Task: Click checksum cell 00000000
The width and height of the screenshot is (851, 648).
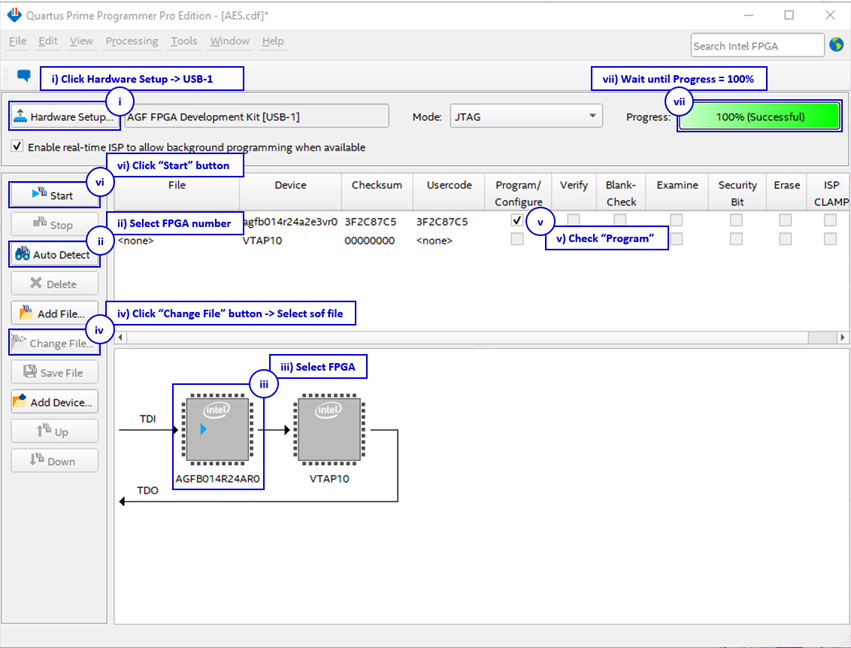Action: (x=370, y=240)
